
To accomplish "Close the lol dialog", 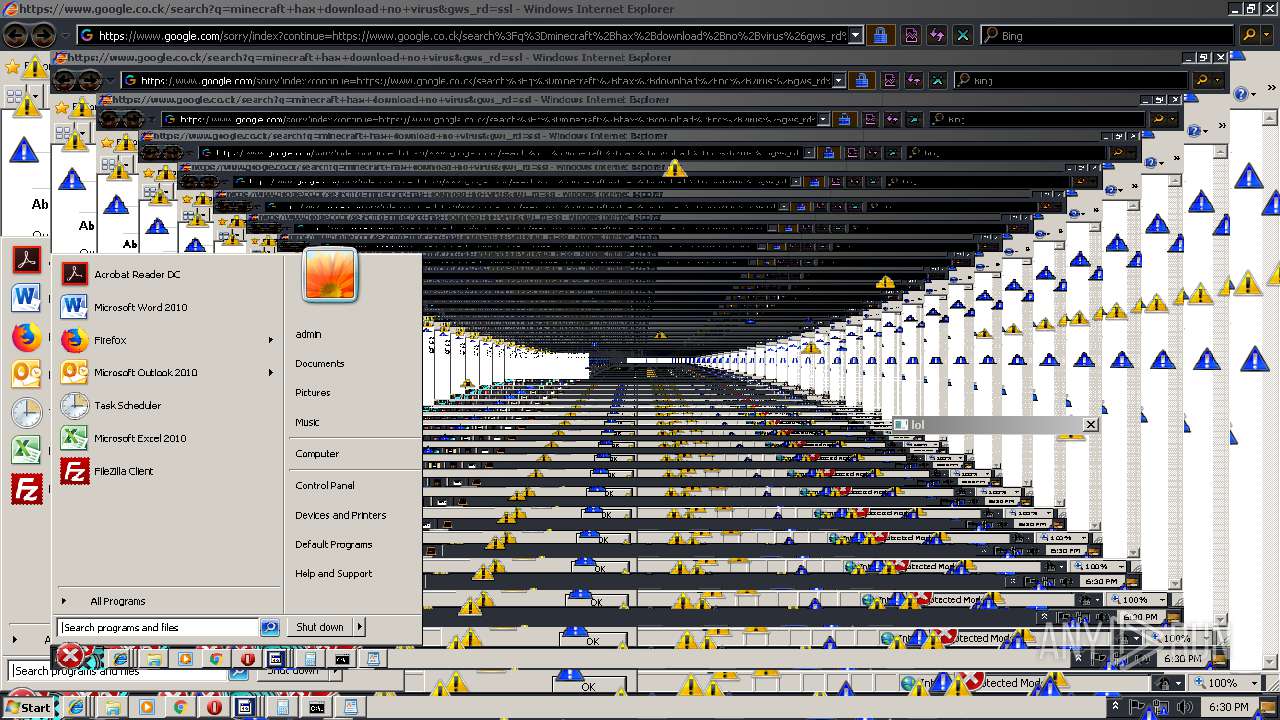I will (1090, 424).
